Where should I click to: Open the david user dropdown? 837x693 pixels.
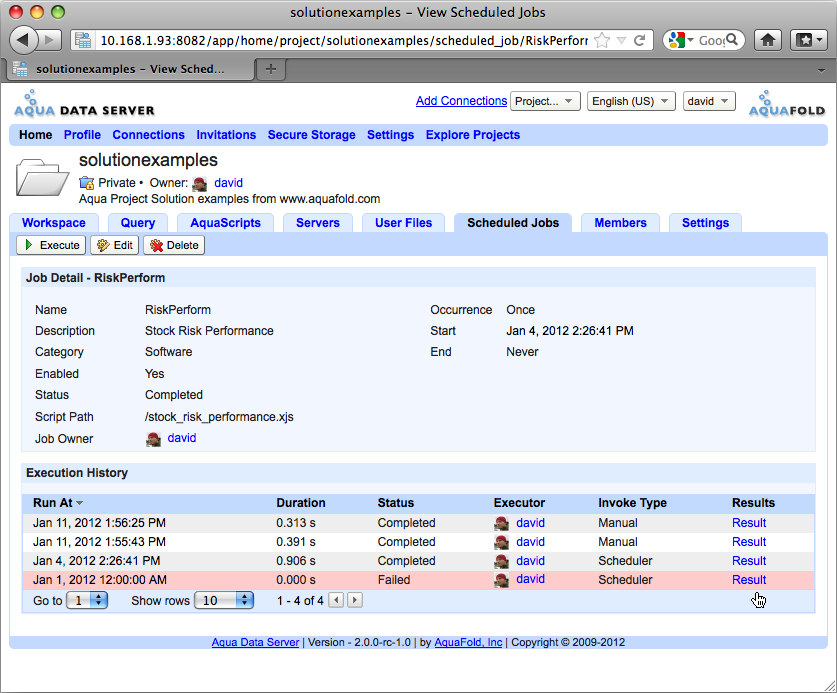pos(709,101)
